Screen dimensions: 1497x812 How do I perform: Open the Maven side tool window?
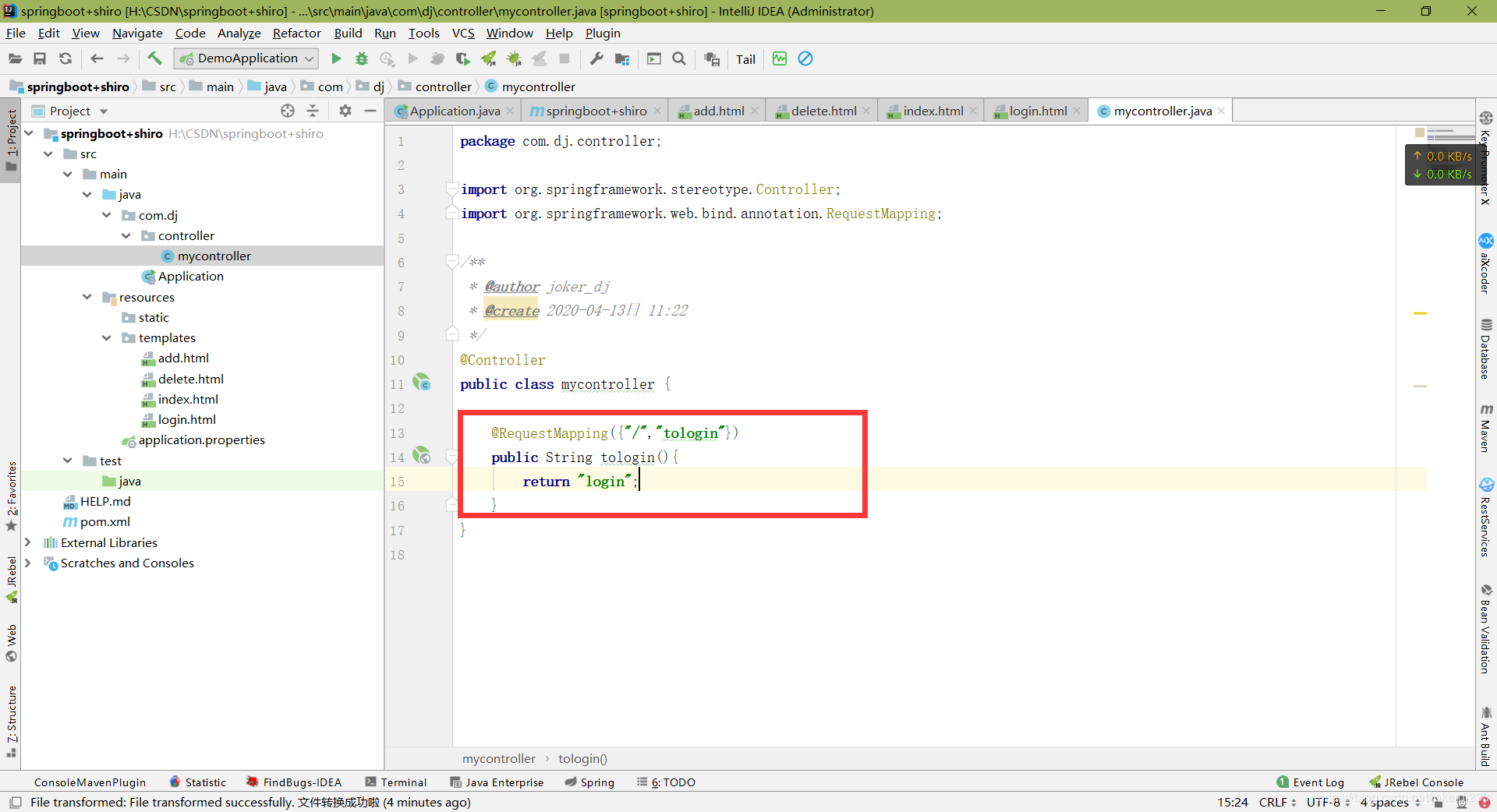(1486, 427)
